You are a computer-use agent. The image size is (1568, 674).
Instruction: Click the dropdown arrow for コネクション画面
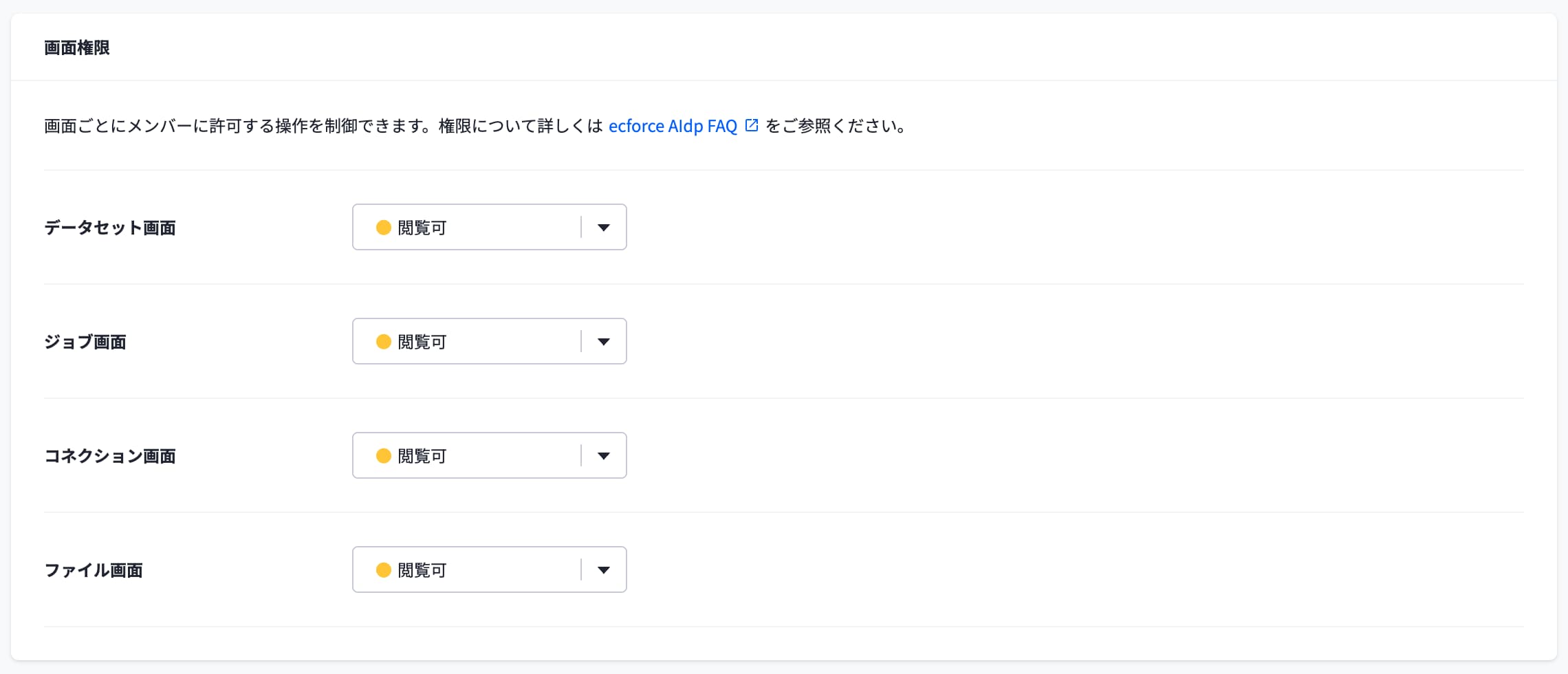tap(604, 456)
